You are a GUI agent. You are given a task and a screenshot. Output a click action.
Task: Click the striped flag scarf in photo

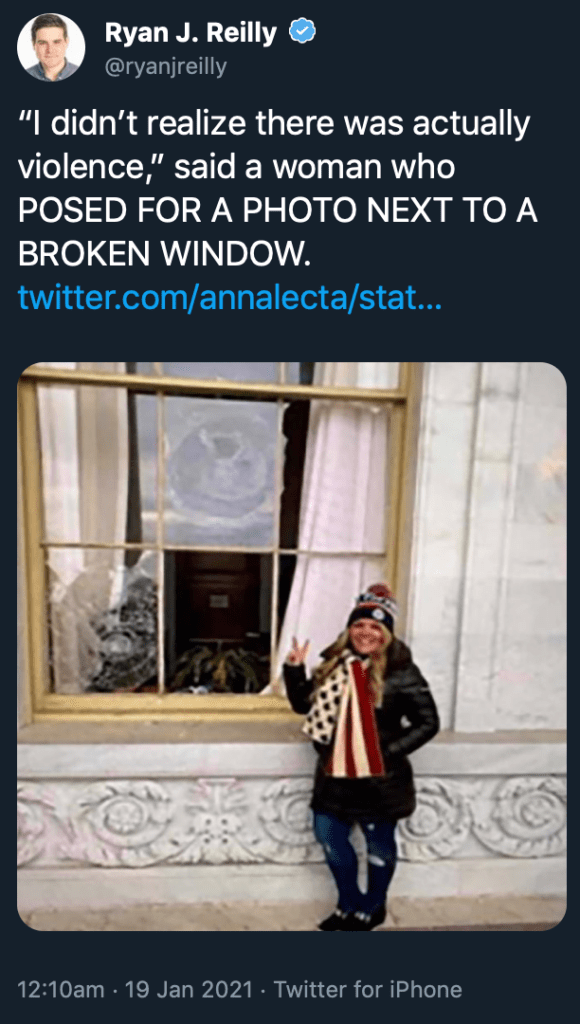(357, 718)
